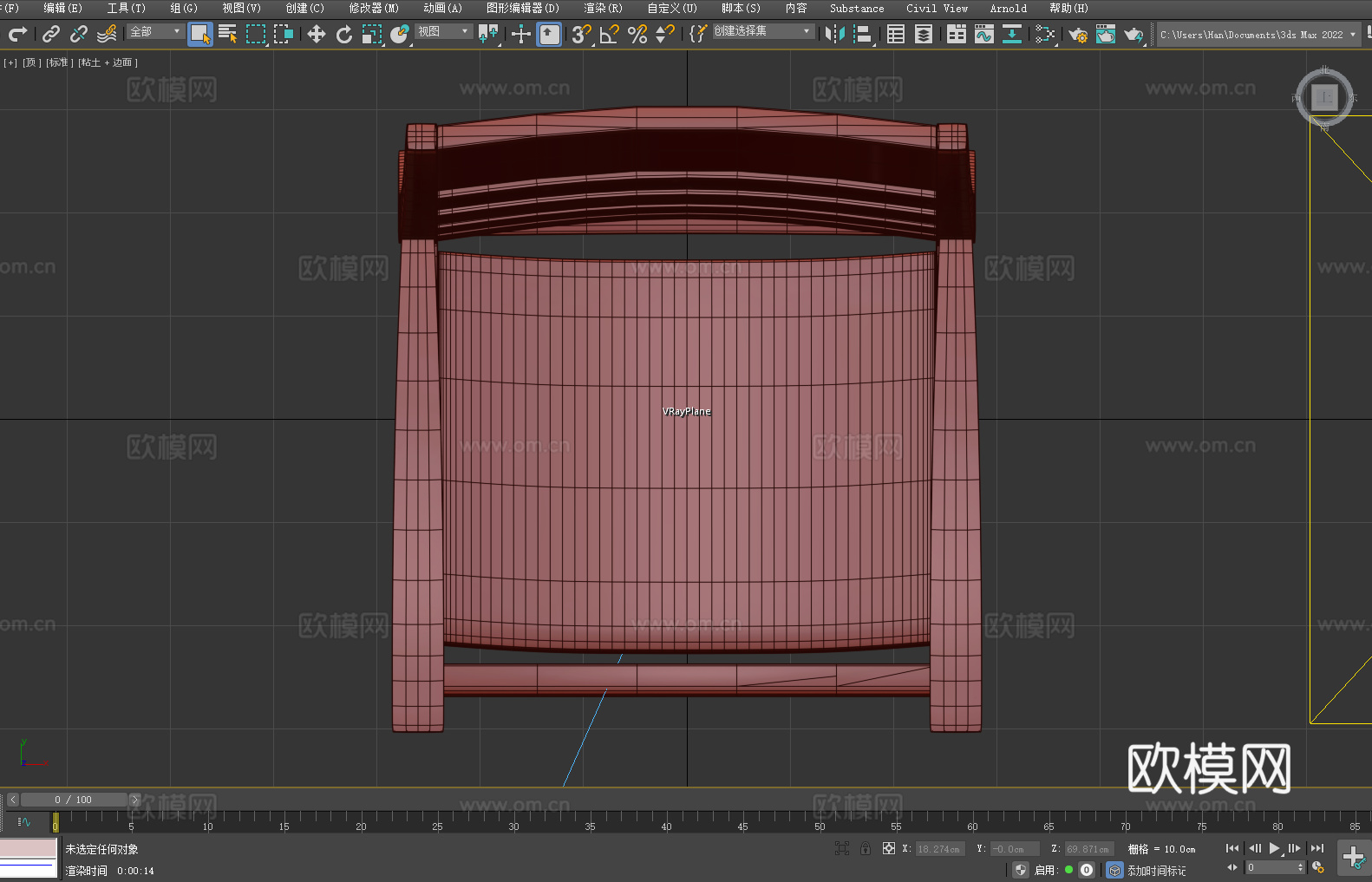
Task: Open the selection filter 全部 dropdown
Action: tap(155, 31)
